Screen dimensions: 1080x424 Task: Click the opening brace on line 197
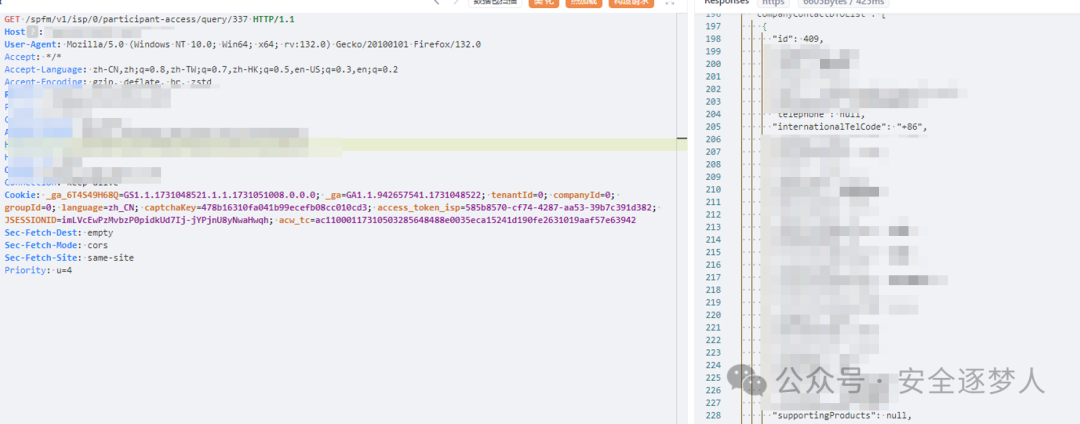tap(763, 26)
